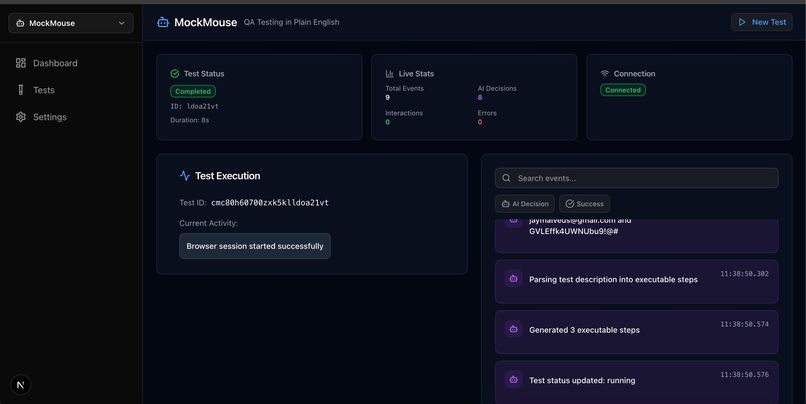Click the Connected status badge
Screen dimensions: 806x404
[x=622, y=90]
